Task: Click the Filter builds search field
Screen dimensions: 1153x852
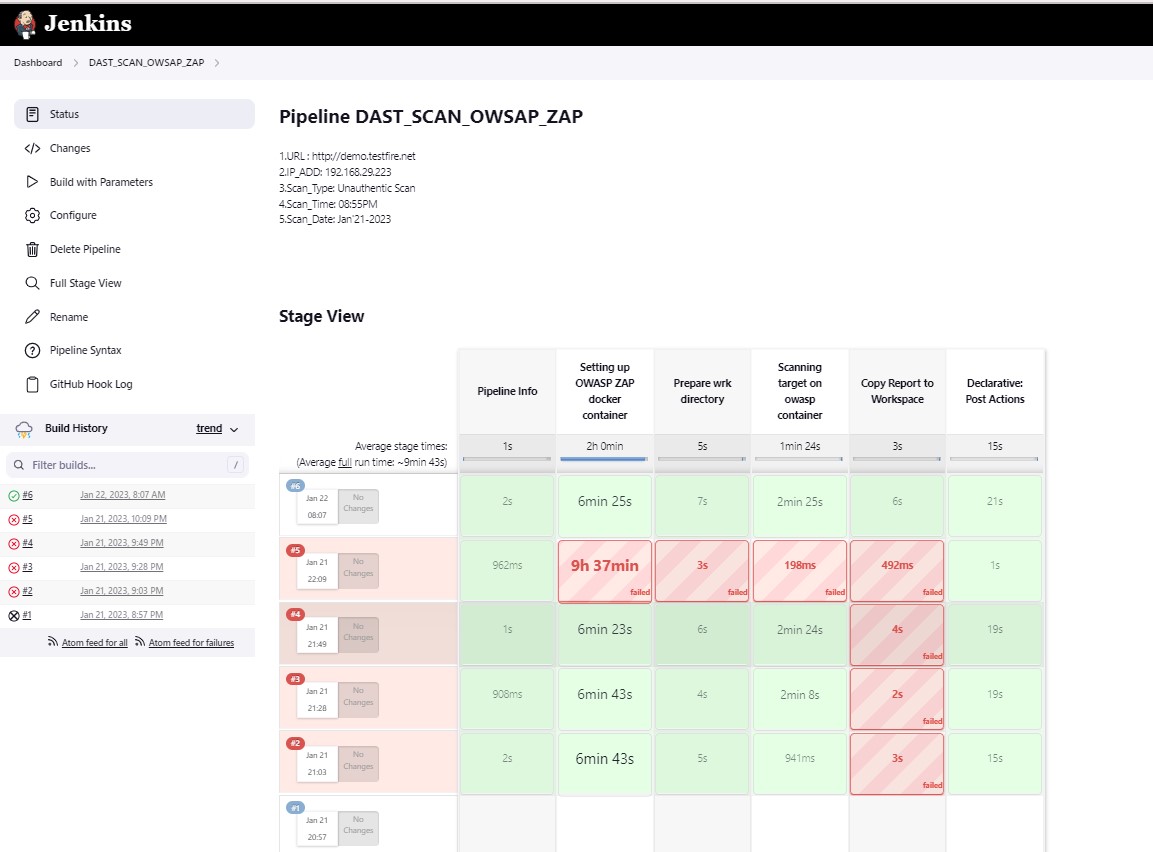Action: click(x=126, y=465)
